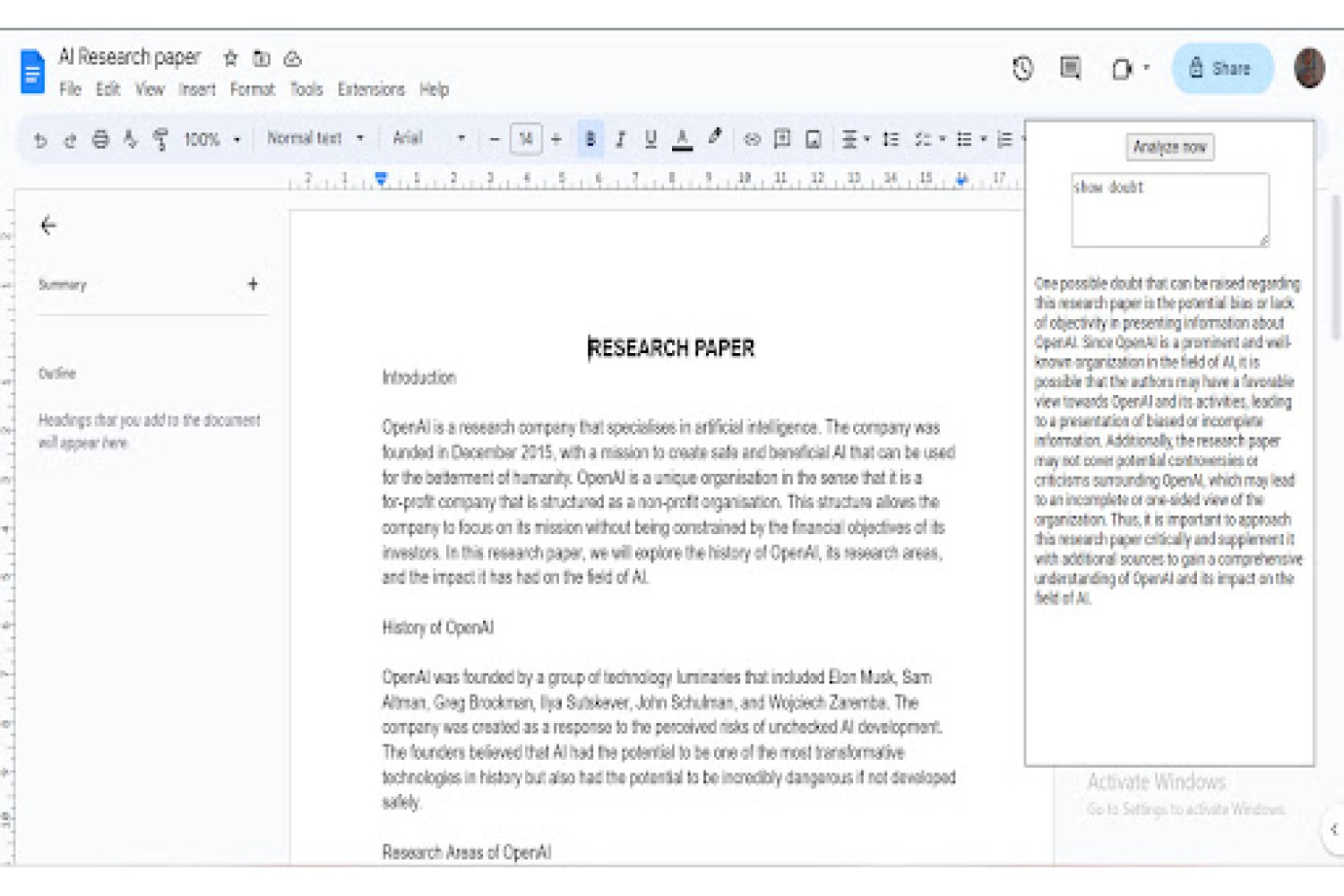
Task: Click the Summary label in sidebar
Action: pyautogui.click(x=63, y=285)
